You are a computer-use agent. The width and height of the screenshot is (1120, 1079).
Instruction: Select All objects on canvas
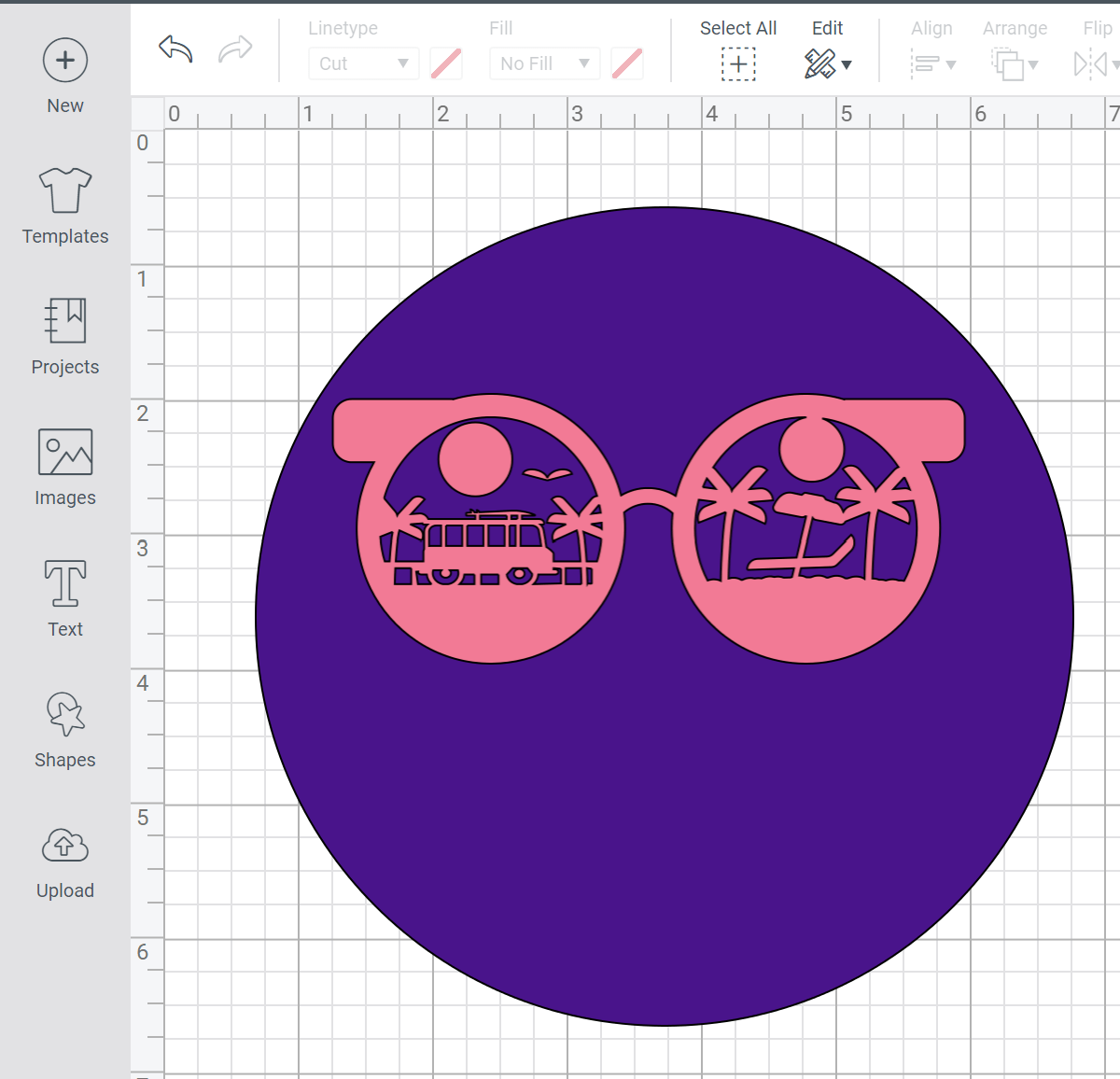click(737, 63)
